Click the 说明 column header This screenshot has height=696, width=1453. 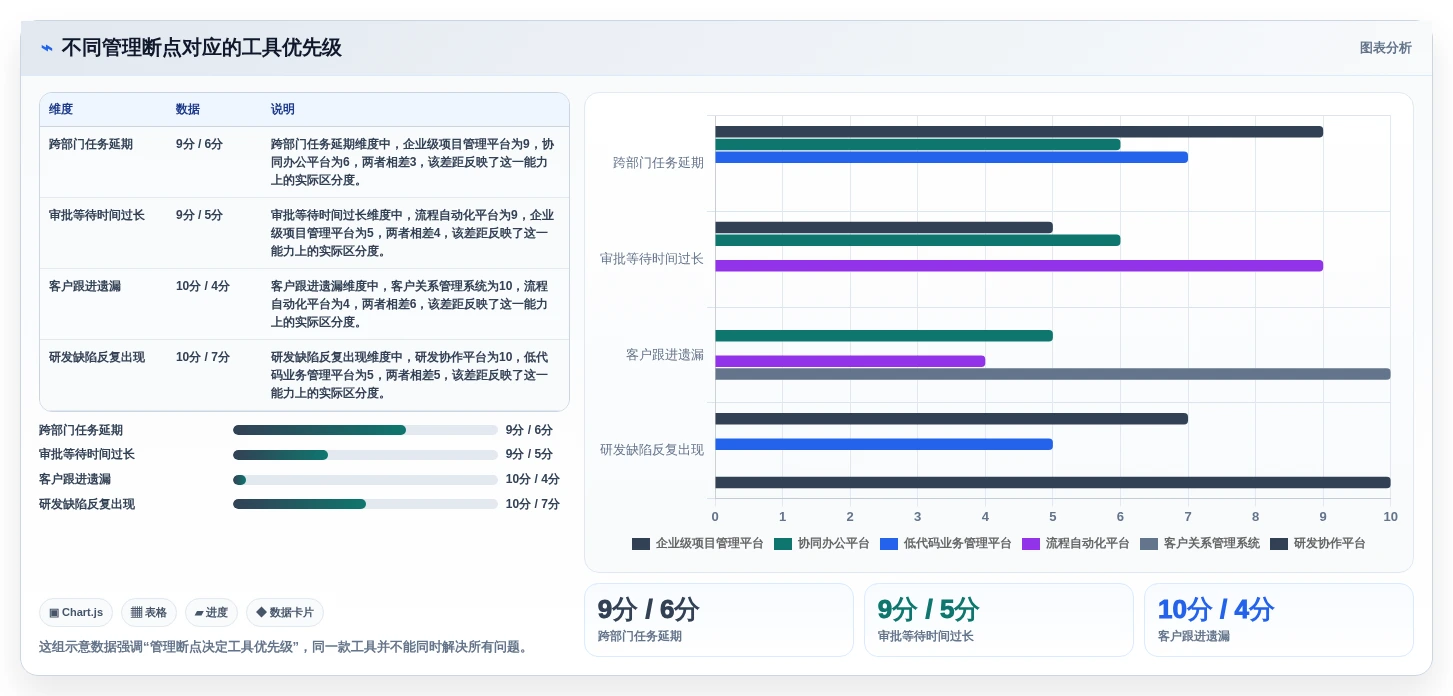click(x=283, y=110)
